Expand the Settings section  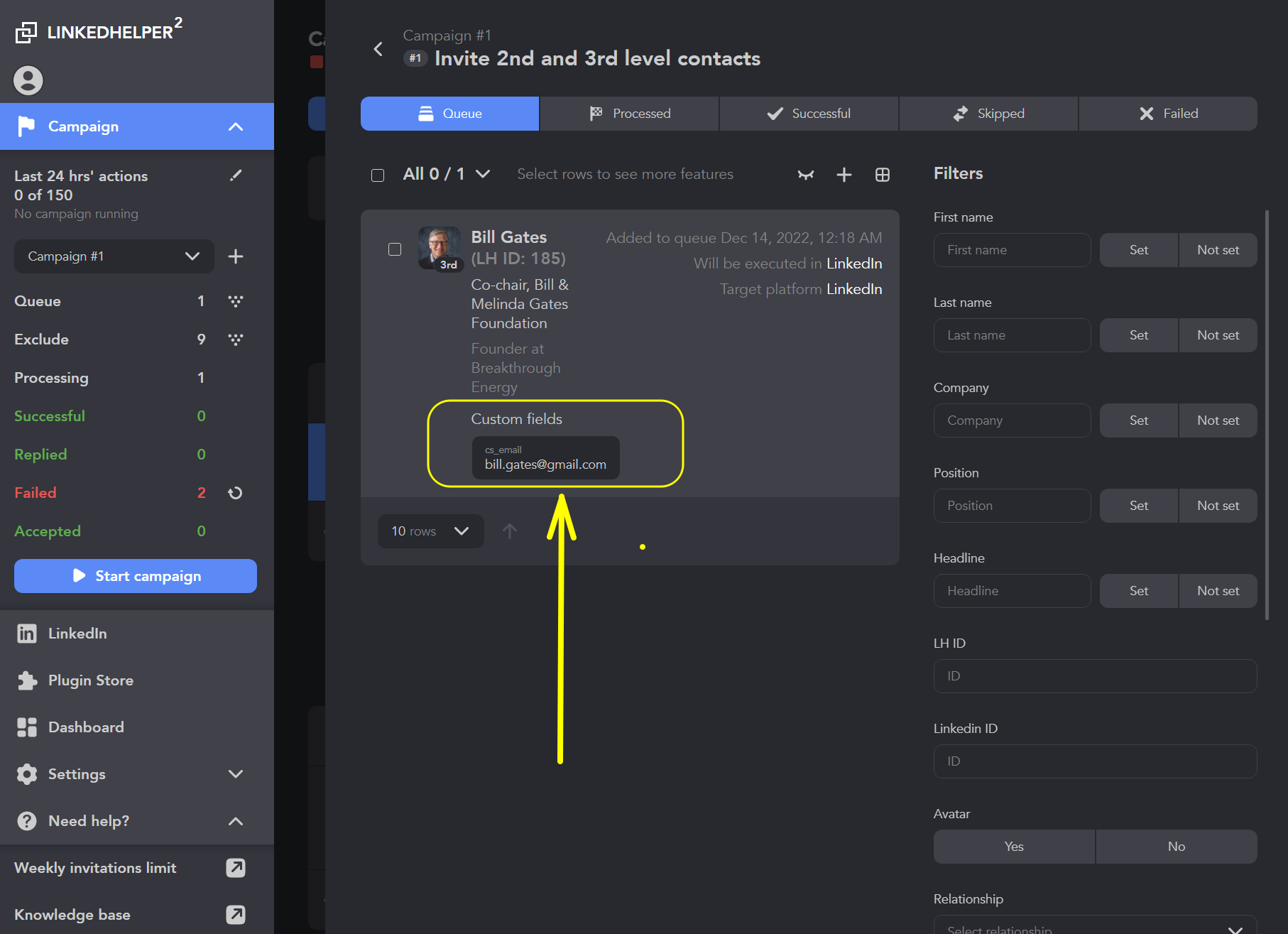(236, 774)
